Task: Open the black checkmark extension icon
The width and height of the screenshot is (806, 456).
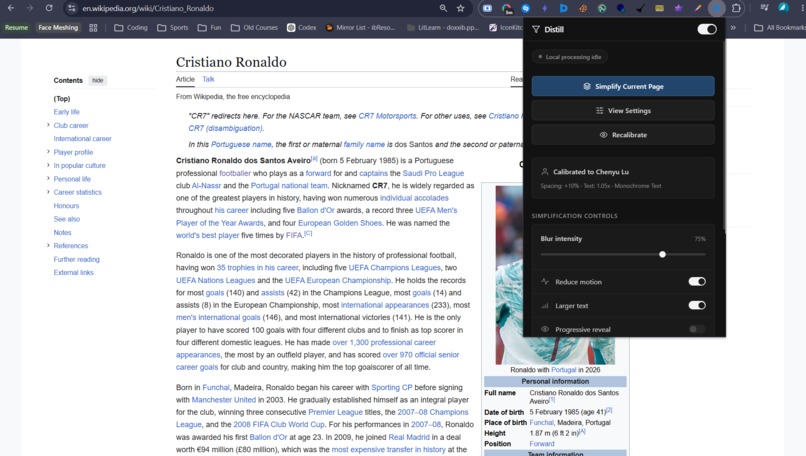Action: click(x=640, y=8)
